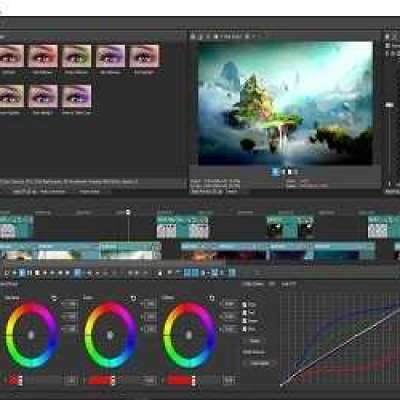
Task: Click the reset icon above the first color wheel
Action: (54, 298)
